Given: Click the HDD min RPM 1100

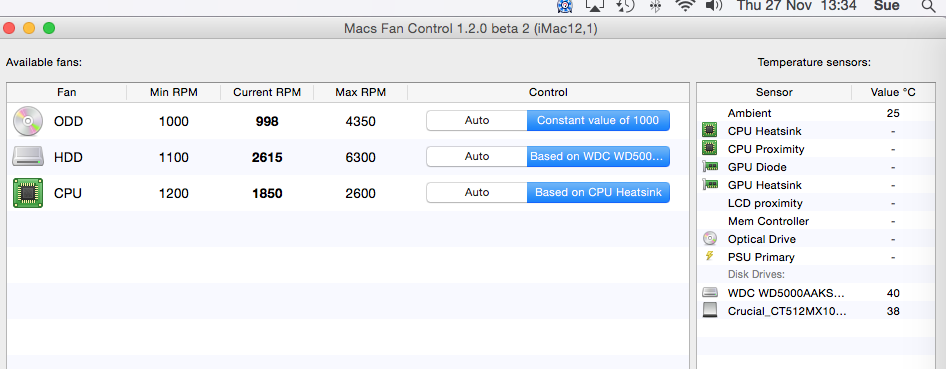Looking at the screenshot, I should (174, 157).
